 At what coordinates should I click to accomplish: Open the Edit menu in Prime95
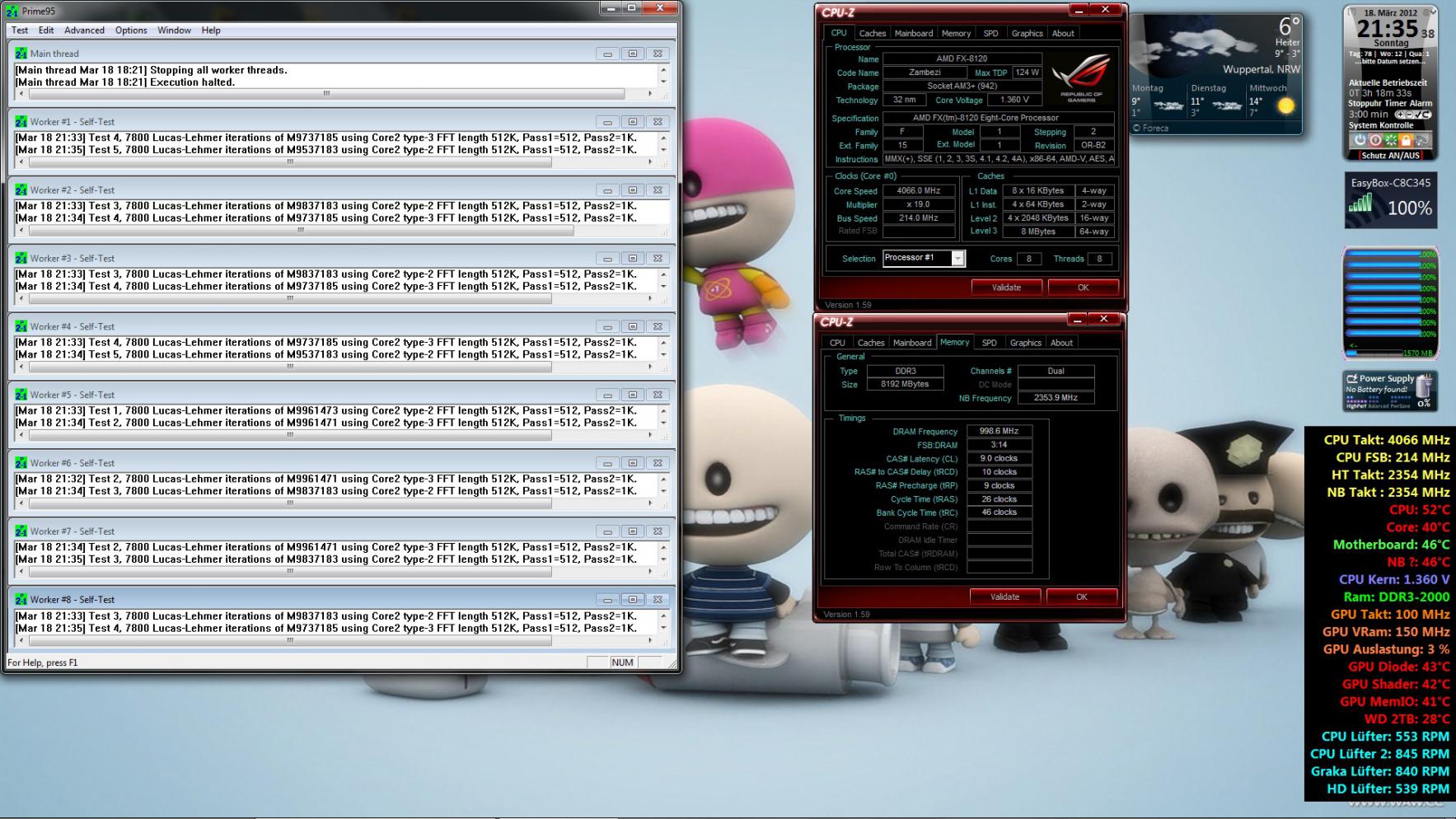[x=46, y=30]
